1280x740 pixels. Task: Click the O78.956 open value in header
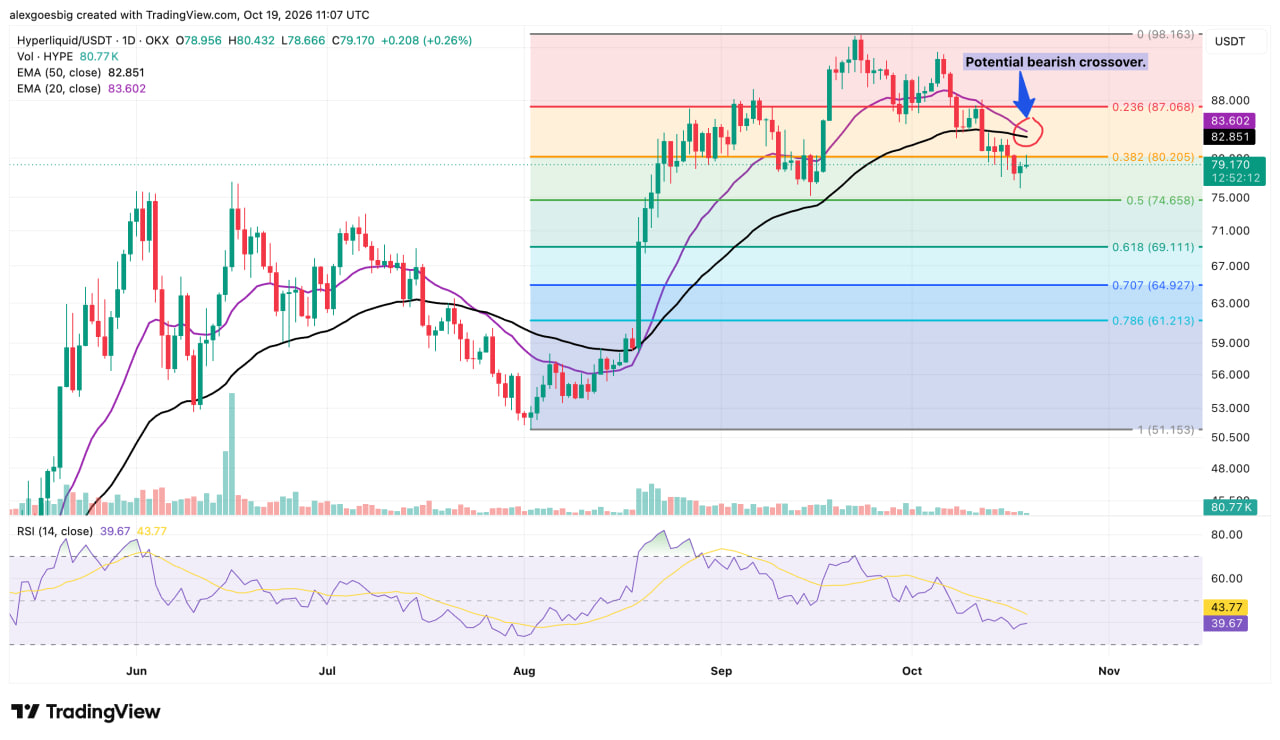pos(199,41)
